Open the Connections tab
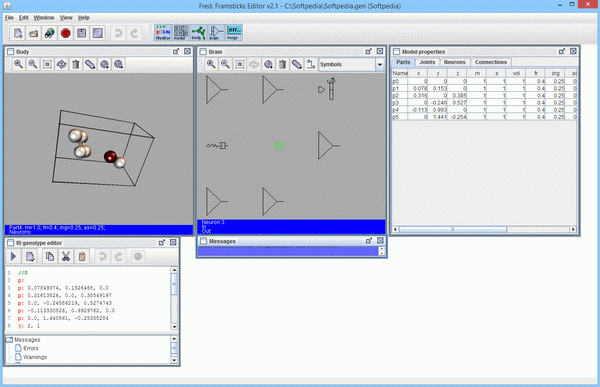This screenshot has width=600, height=387. pos(491,62)
